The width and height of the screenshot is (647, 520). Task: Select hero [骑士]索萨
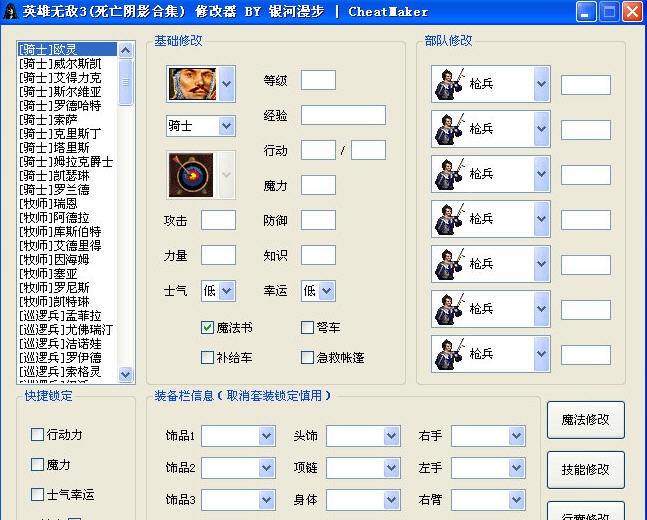coord(67,120)
